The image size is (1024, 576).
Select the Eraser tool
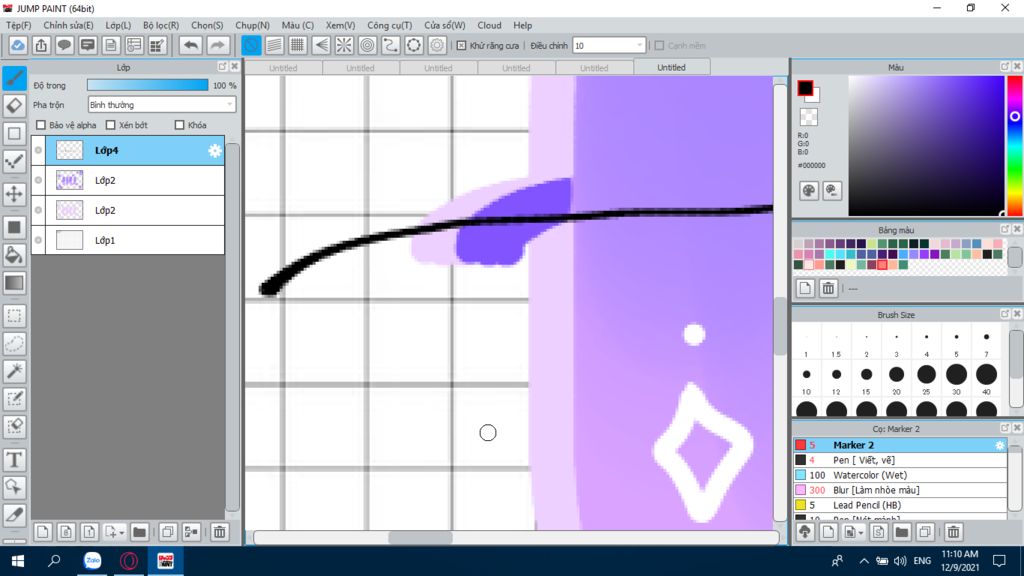click(x=14, y=106)
